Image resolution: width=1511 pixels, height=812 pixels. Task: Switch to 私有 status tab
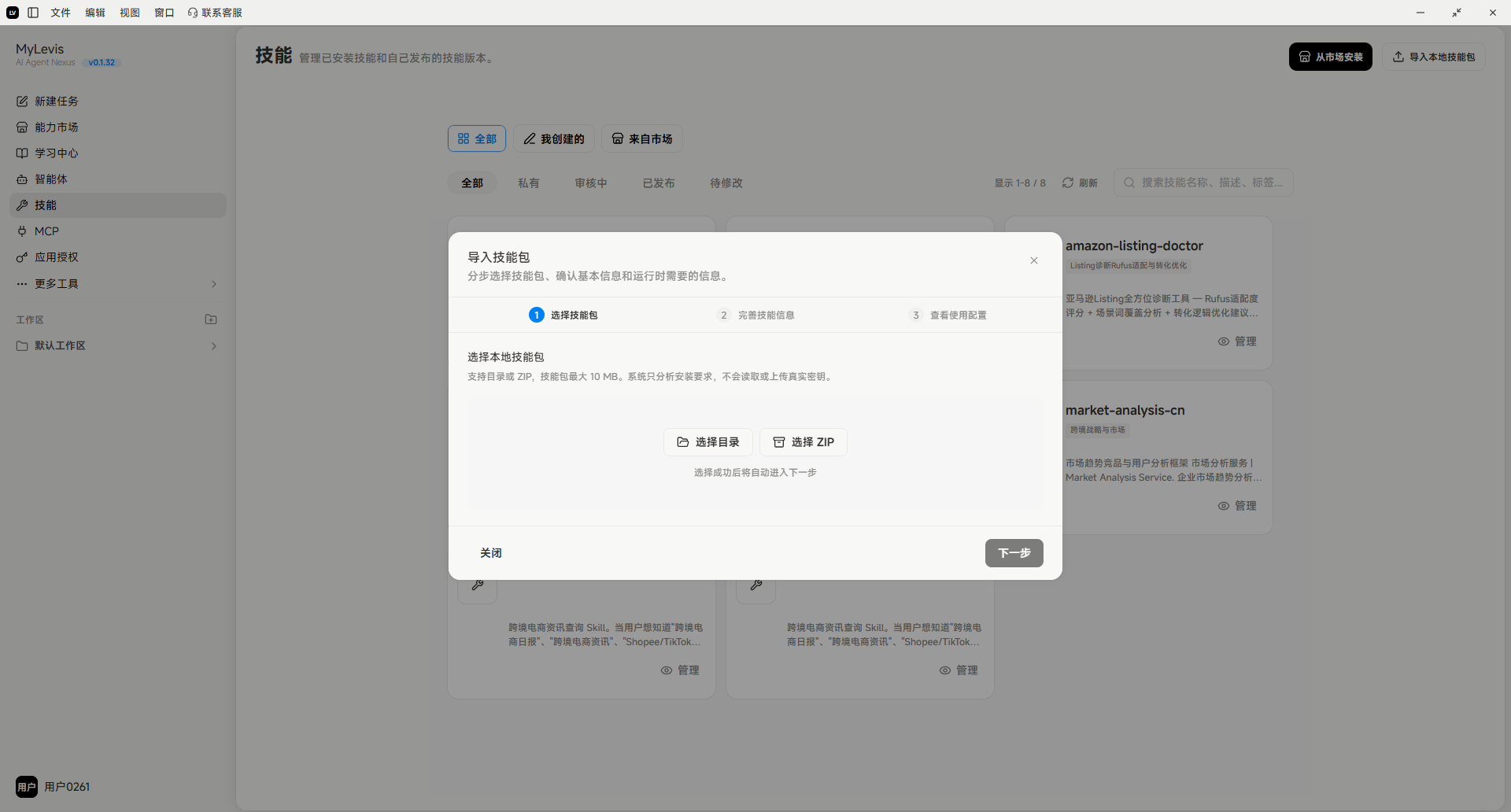point(529,183)
